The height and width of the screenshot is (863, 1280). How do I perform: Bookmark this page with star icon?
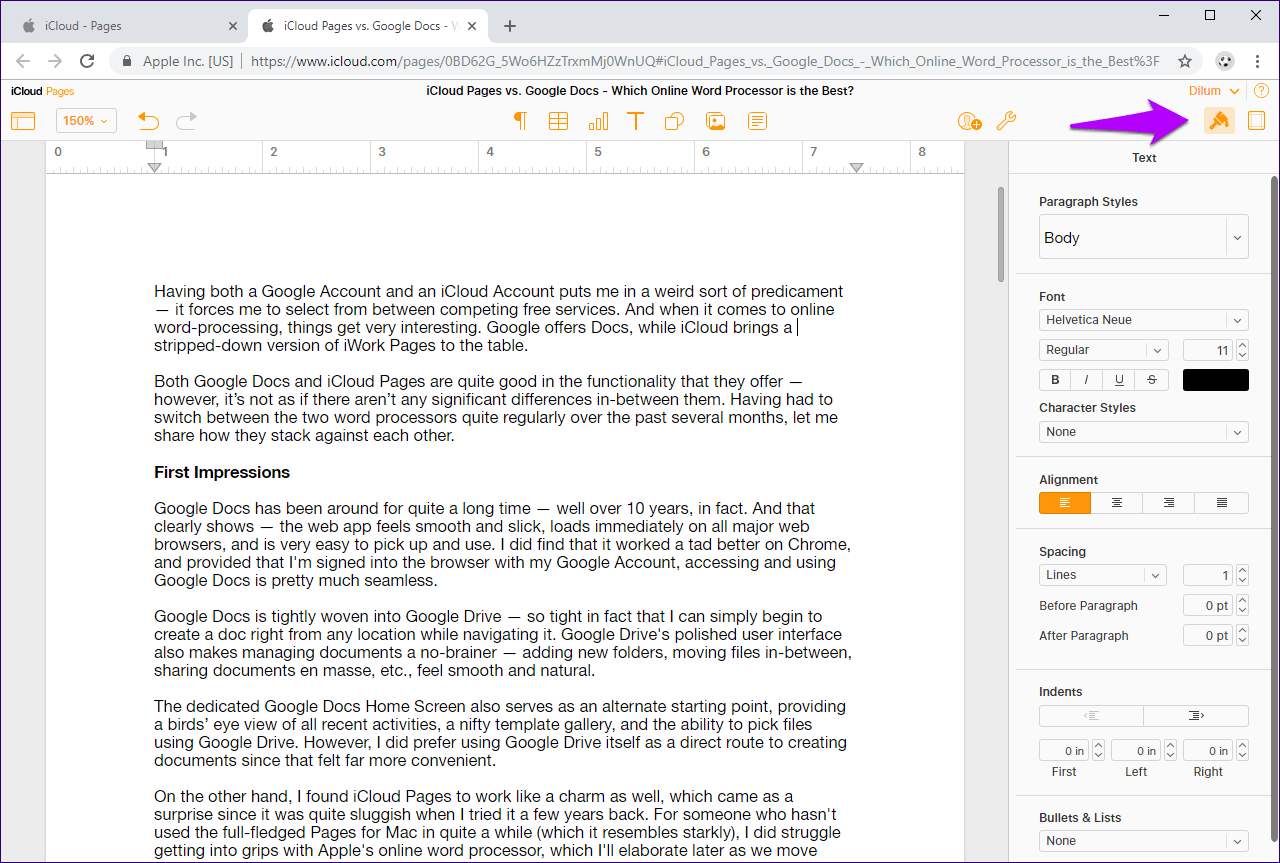tap(1185, 61)
